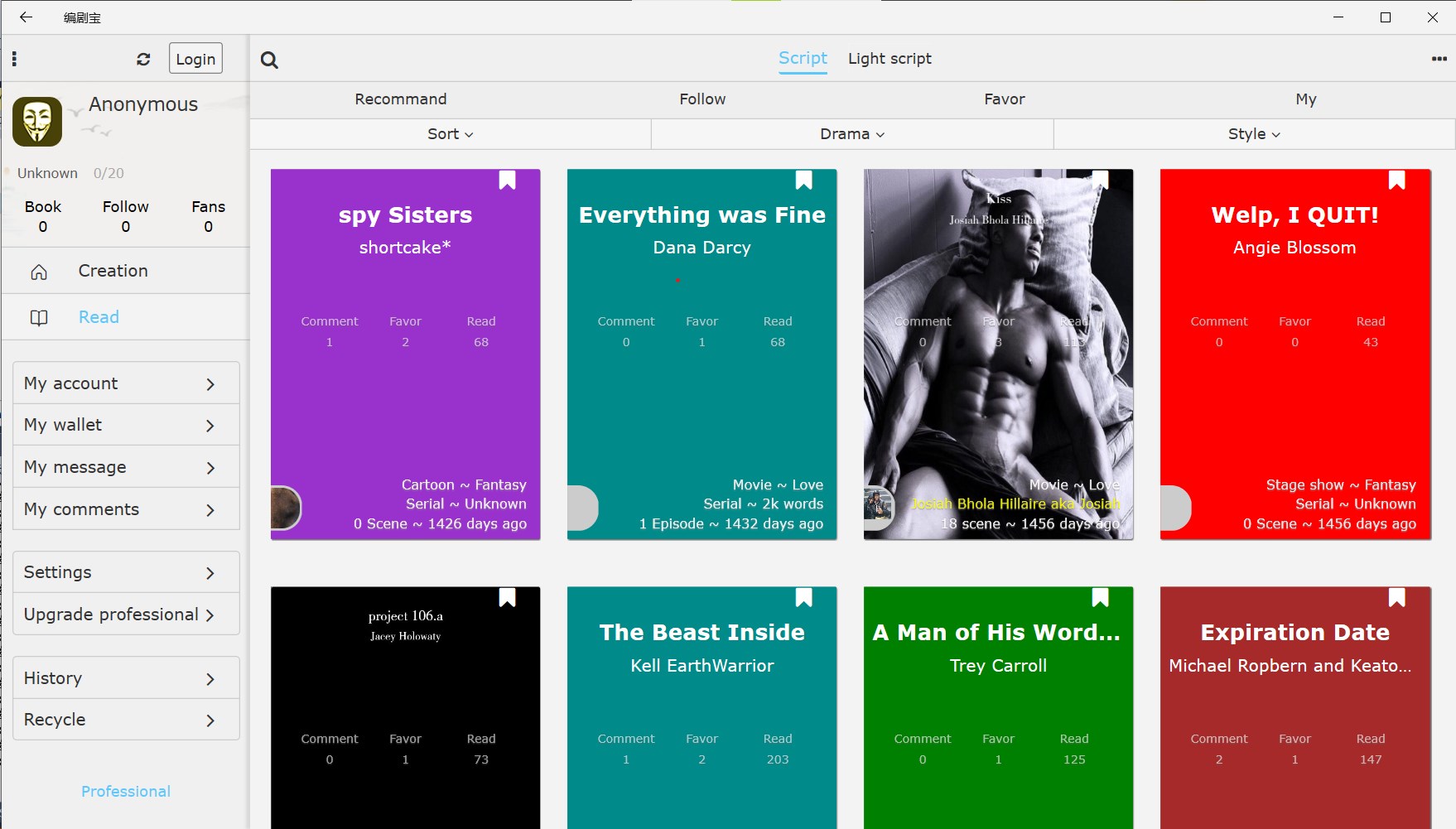Click the Everything was Fine author avatar
The width and height of the screenshot is (1456, 829).
point(582,508)
